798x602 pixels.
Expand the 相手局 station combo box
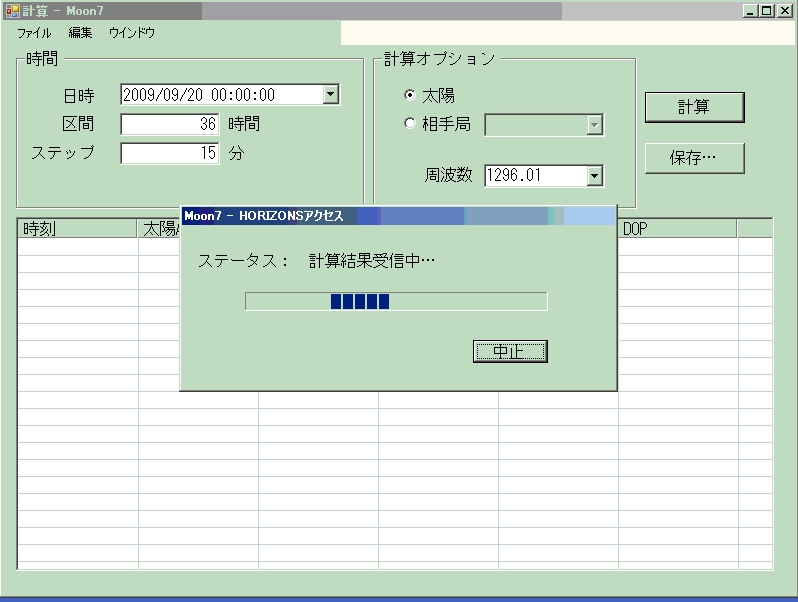[x=595, y=125]
